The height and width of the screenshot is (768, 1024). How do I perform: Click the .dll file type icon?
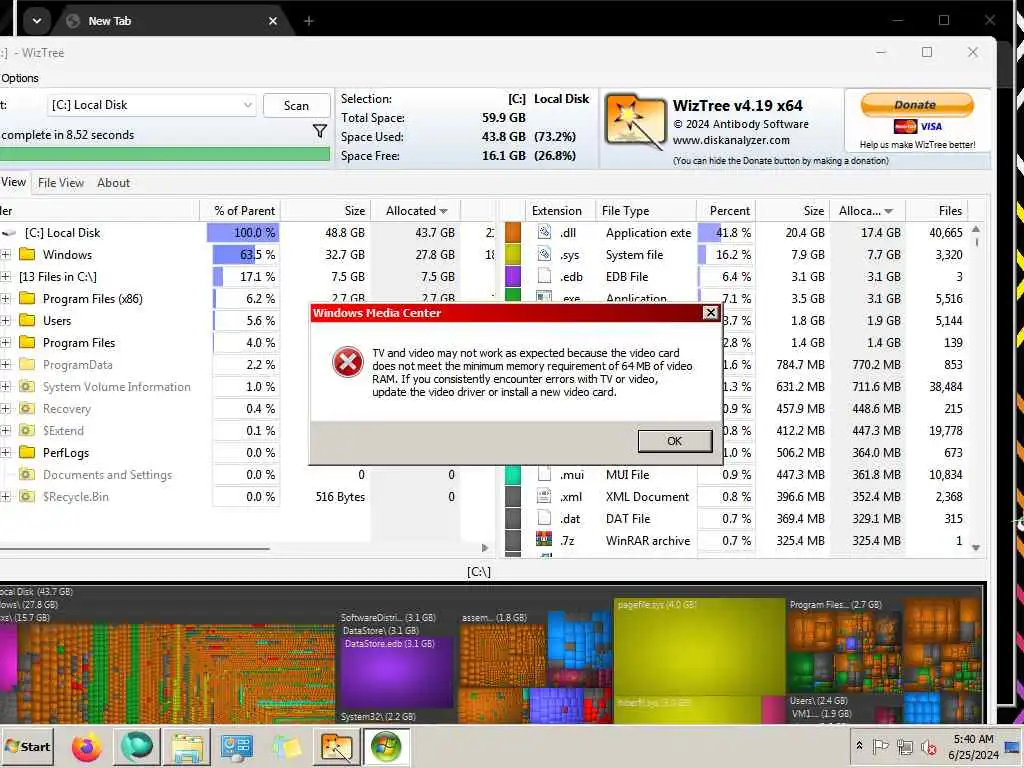544,232
